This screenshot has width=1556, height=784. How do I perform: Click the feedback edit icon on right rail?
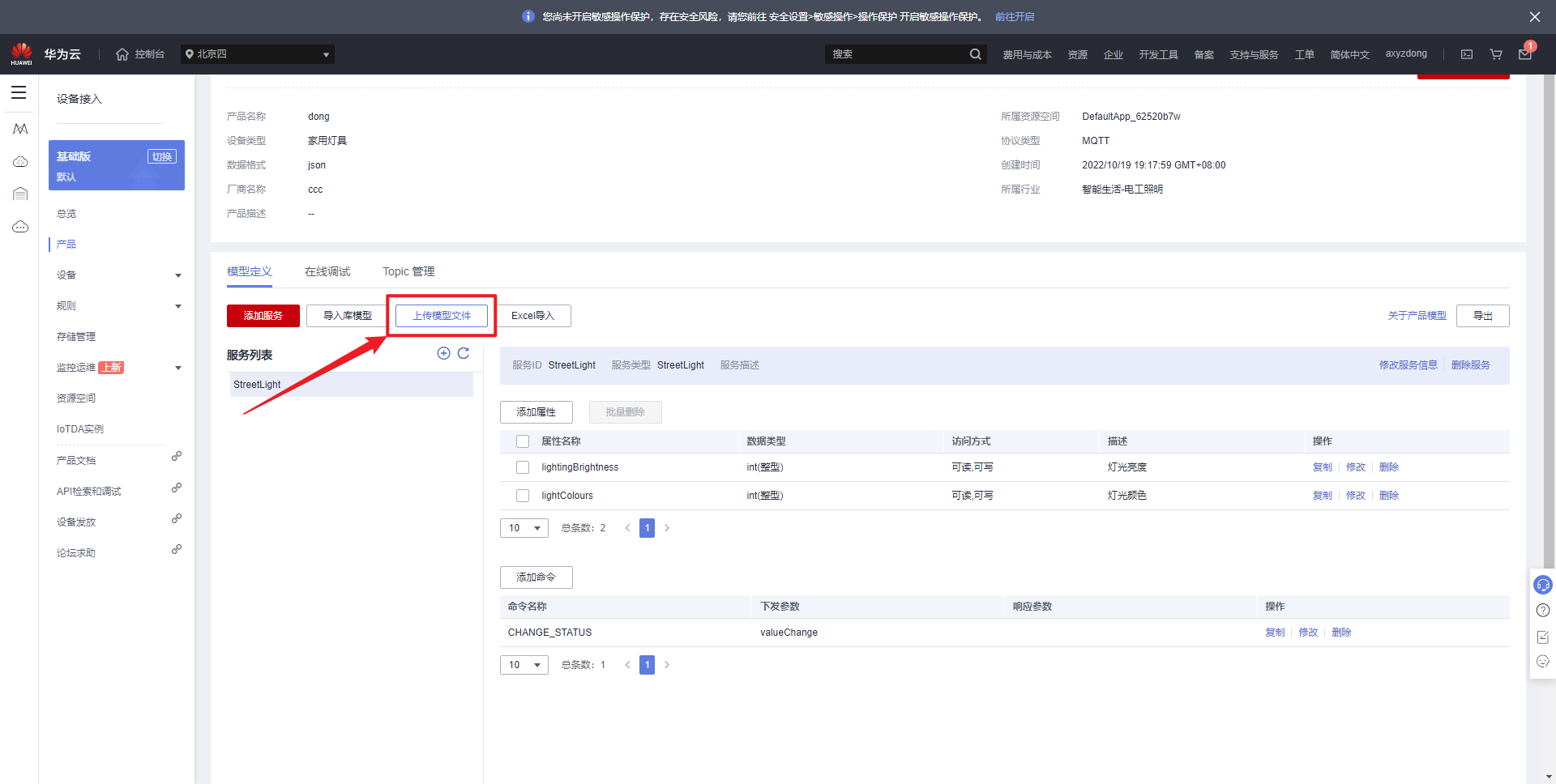pyautogui.click(x=1543, y=637)
